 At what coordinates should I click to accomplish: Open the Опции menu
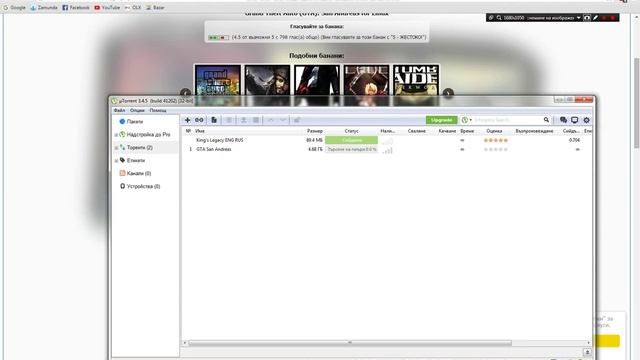click(137, 111)
